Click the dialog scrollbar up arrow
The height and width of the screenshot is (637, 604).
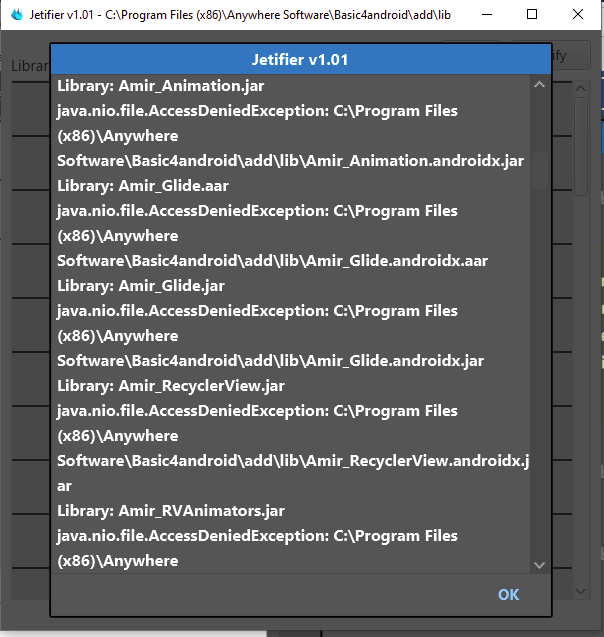[x=539, y=84]
